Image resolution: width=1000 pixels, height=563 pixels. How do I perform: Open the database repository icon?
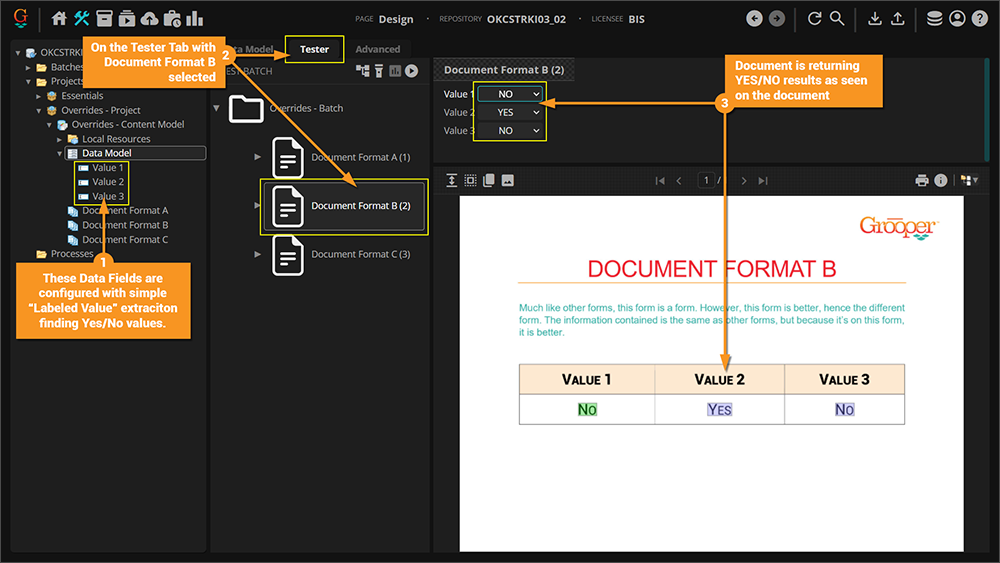pyautogui.click(x=934, y=18)
